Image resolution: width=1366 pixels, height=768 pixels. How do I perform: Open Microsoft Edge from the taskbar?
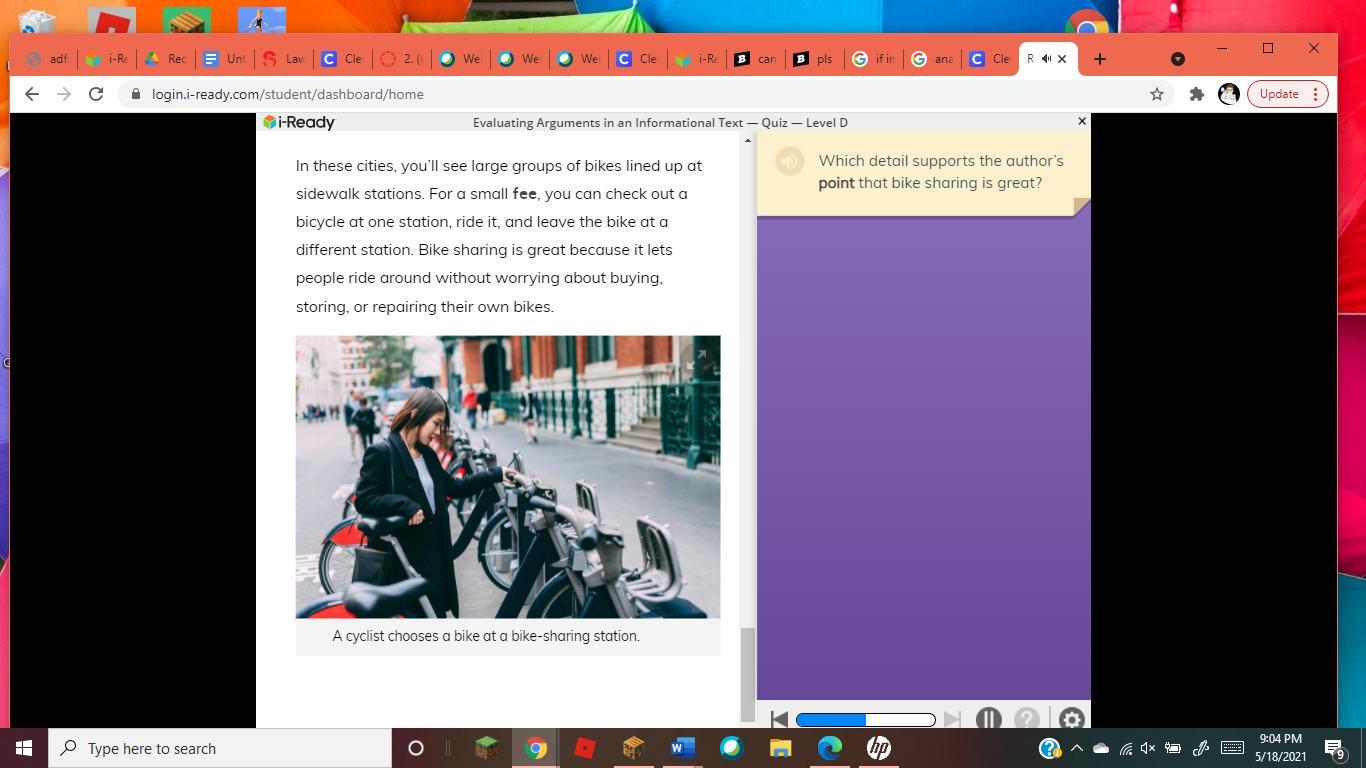830,748
